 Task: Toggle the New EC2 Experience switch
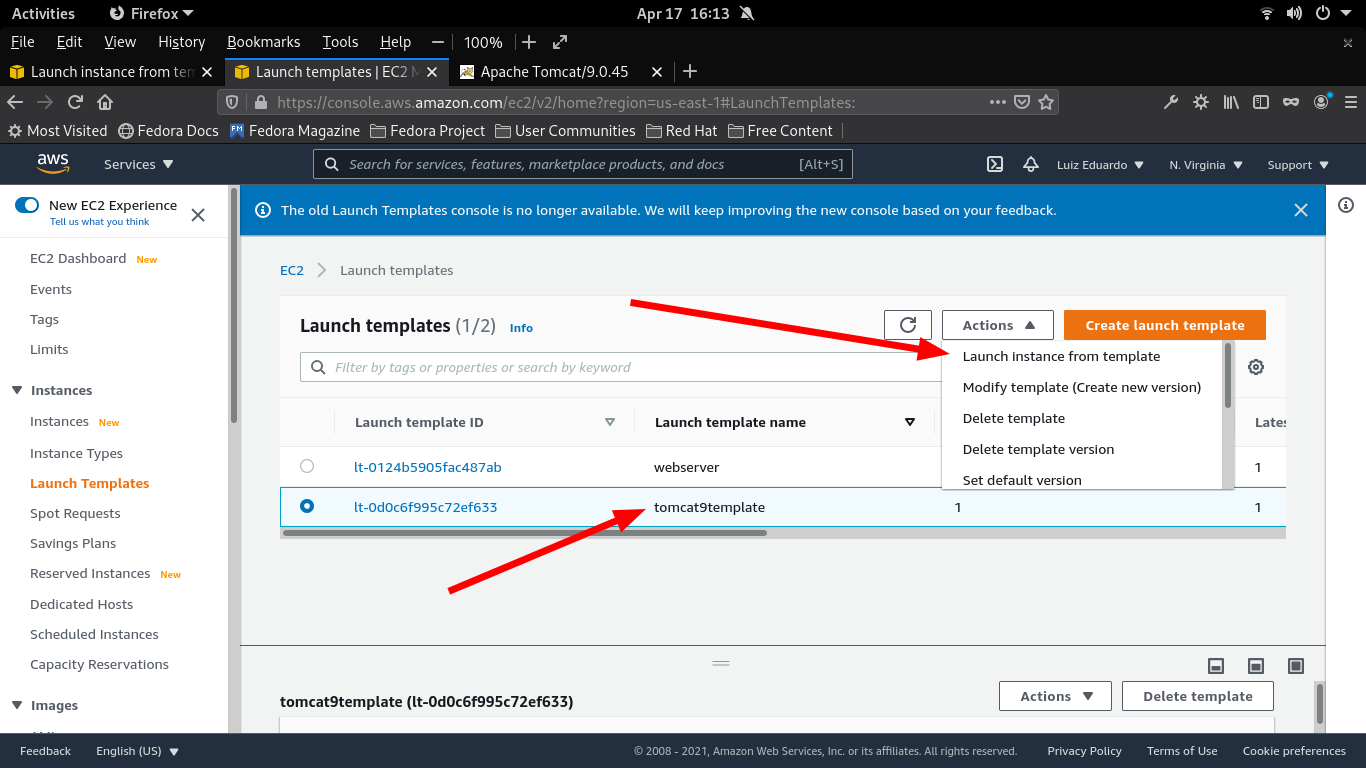pos(27,205)
